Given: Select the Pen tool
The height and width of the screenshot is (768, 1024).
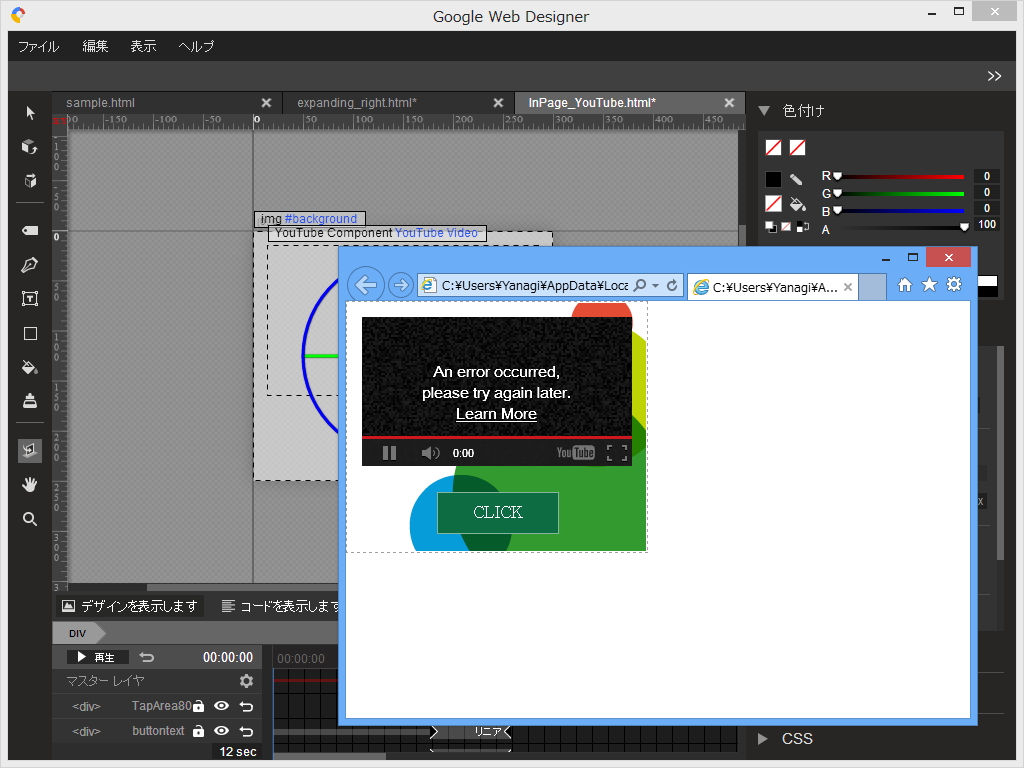Looking at the screenshot, I should coord(29,264).
